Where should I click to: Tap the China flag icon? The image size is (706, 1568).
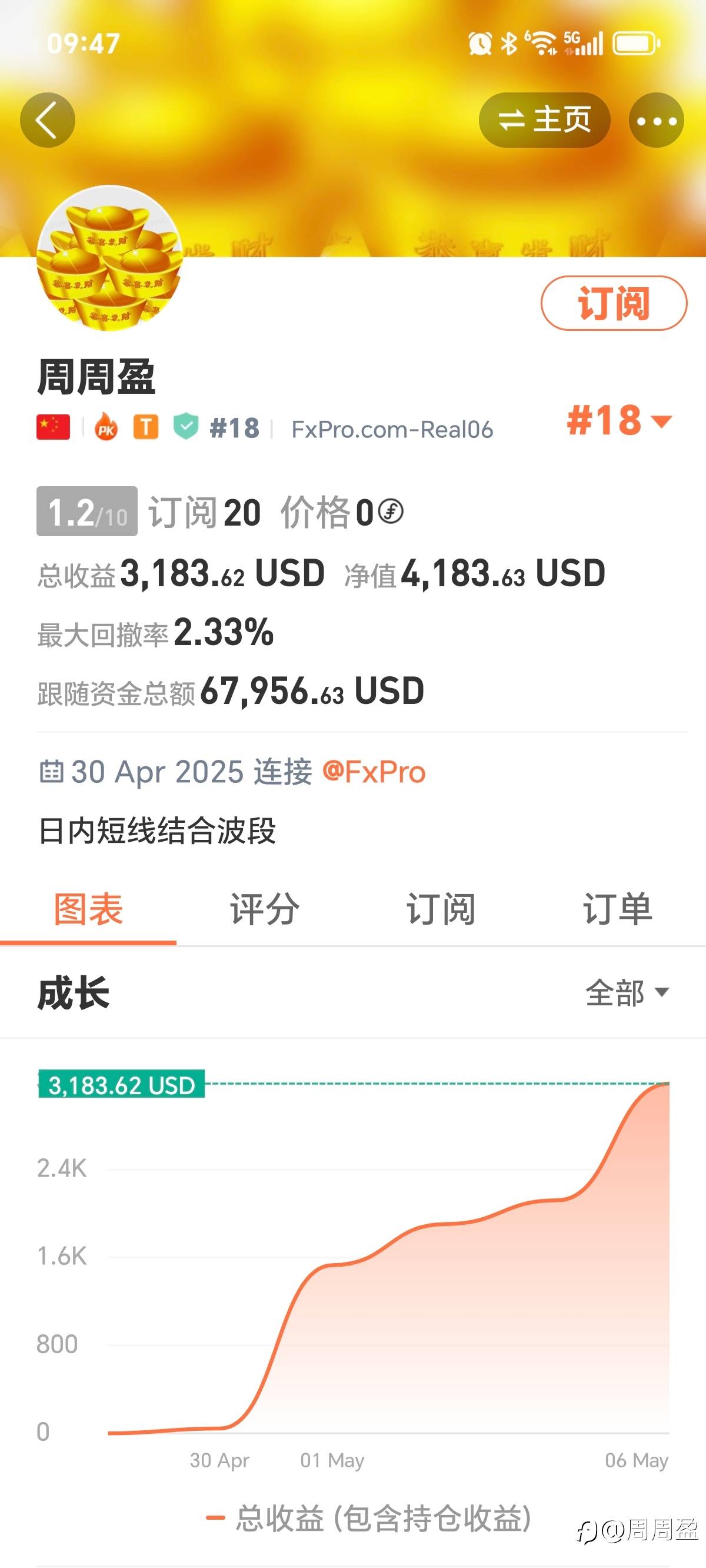(x=54, y=427)
